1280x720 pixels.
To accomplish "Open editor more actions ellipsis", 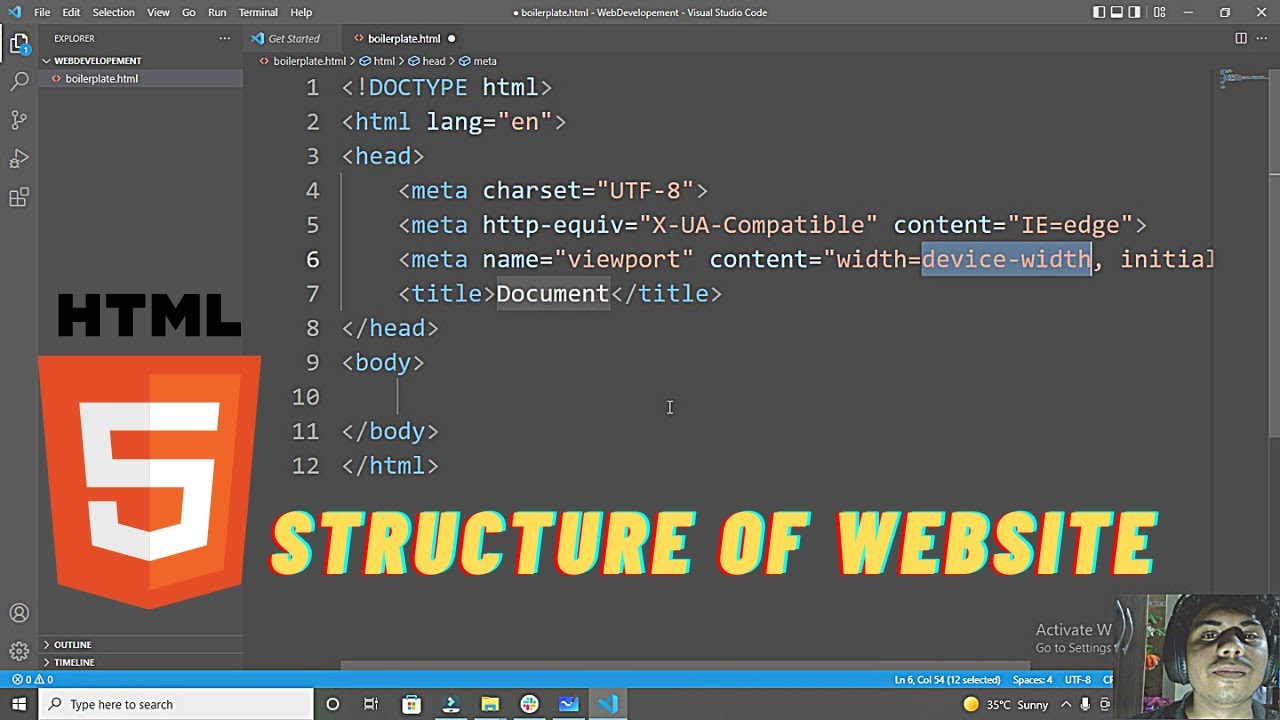I will 1263,38.
